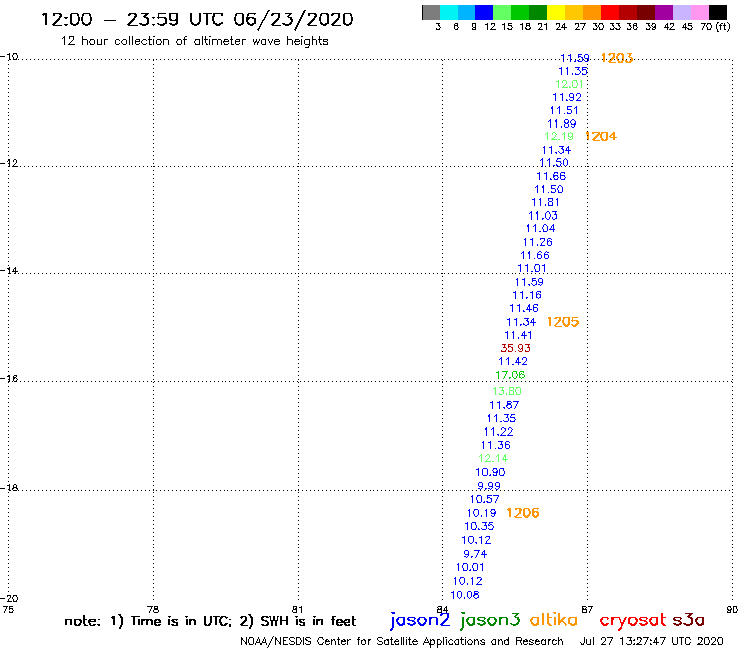Click the altika satellite legend label

click(554, 620)
